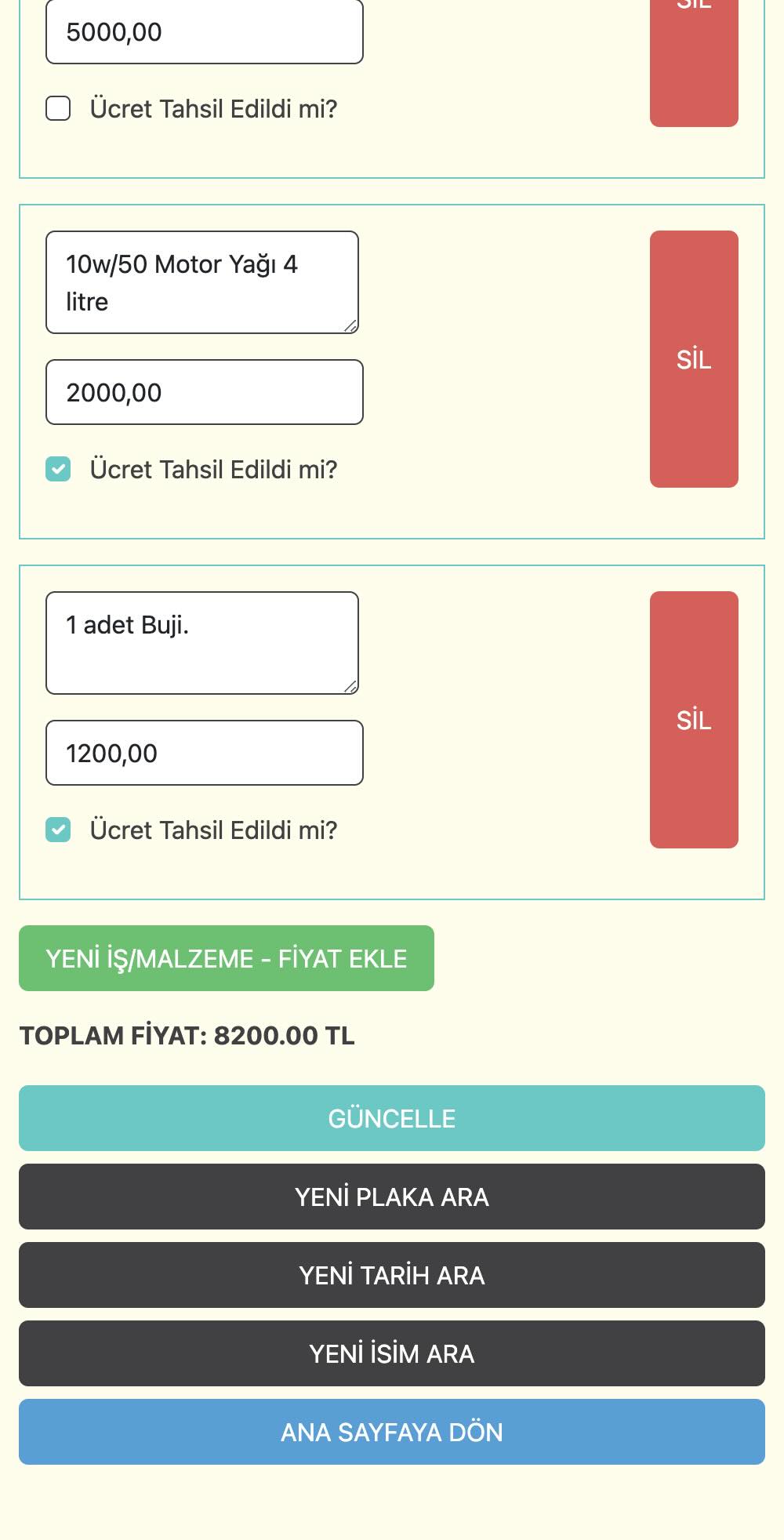Screen dimensions: 784x1540
Task: Uncheck payment collected for Buji item
Action: (x=58, y=830)
